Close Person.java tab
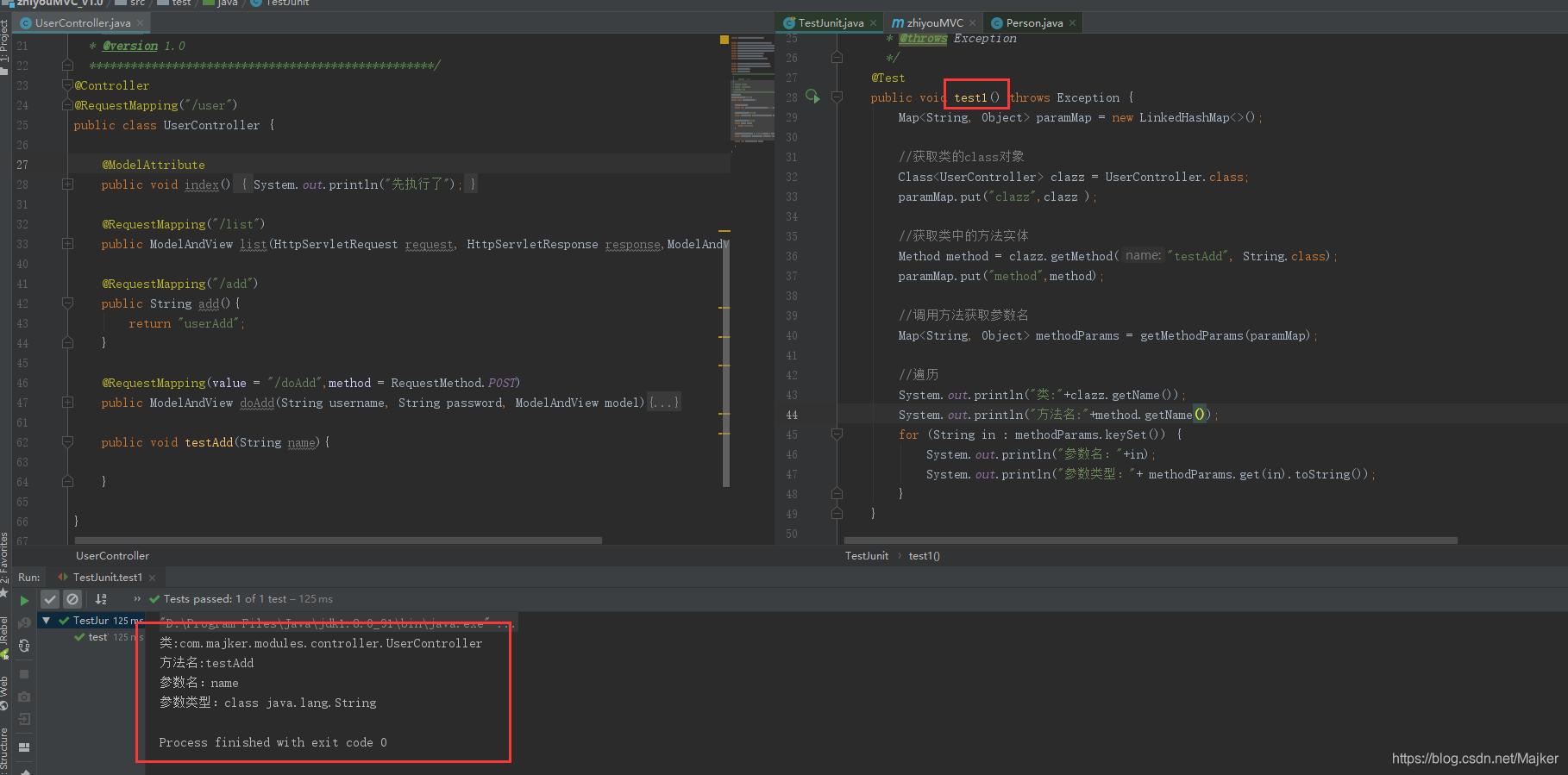Image resolution: width=1568 pixels, height=775 pixels. coord(1072,23)
